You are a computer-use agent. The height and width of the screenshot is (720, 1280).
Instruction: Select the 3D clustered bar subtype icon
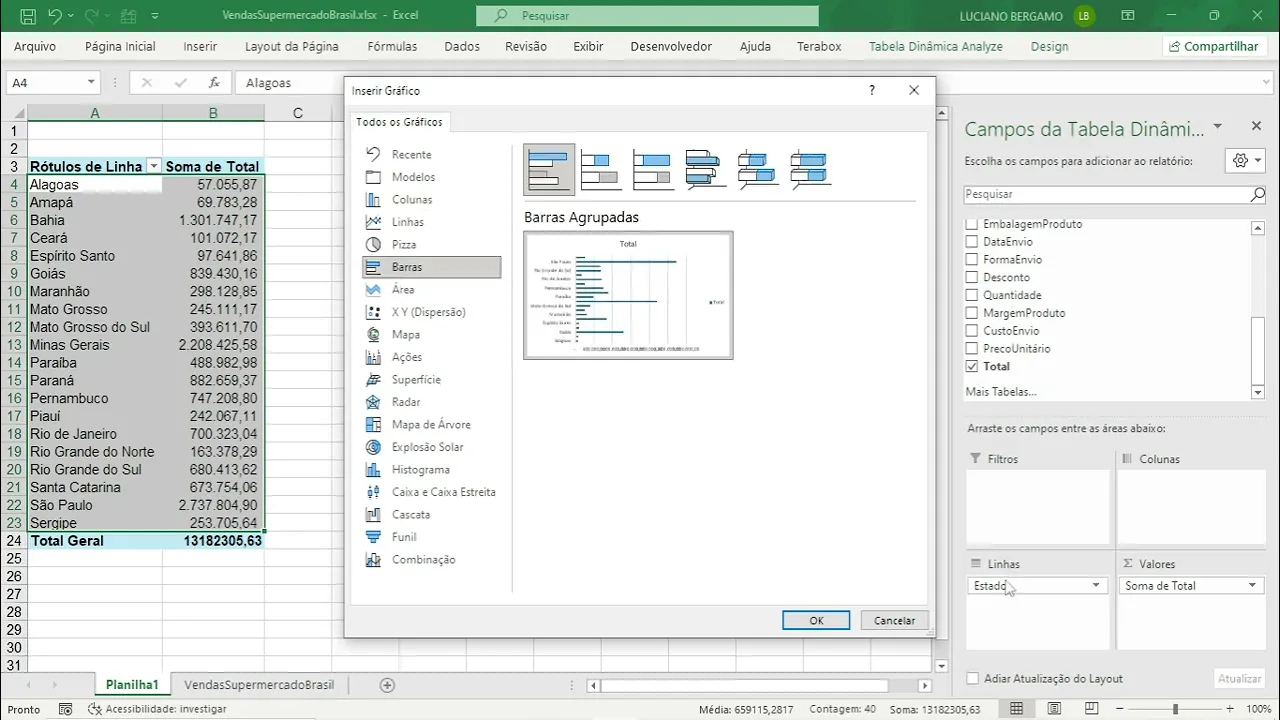705,169
